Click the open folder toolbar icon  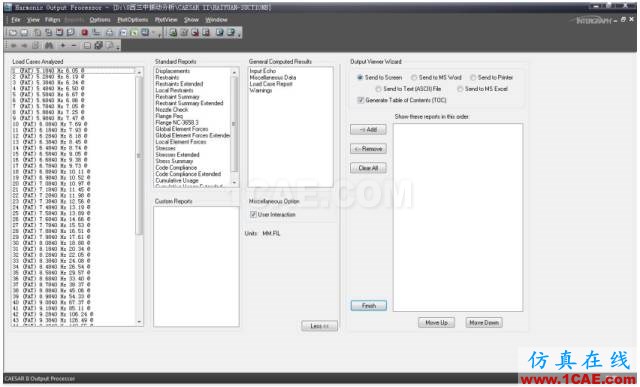click(x=13, y=32)
